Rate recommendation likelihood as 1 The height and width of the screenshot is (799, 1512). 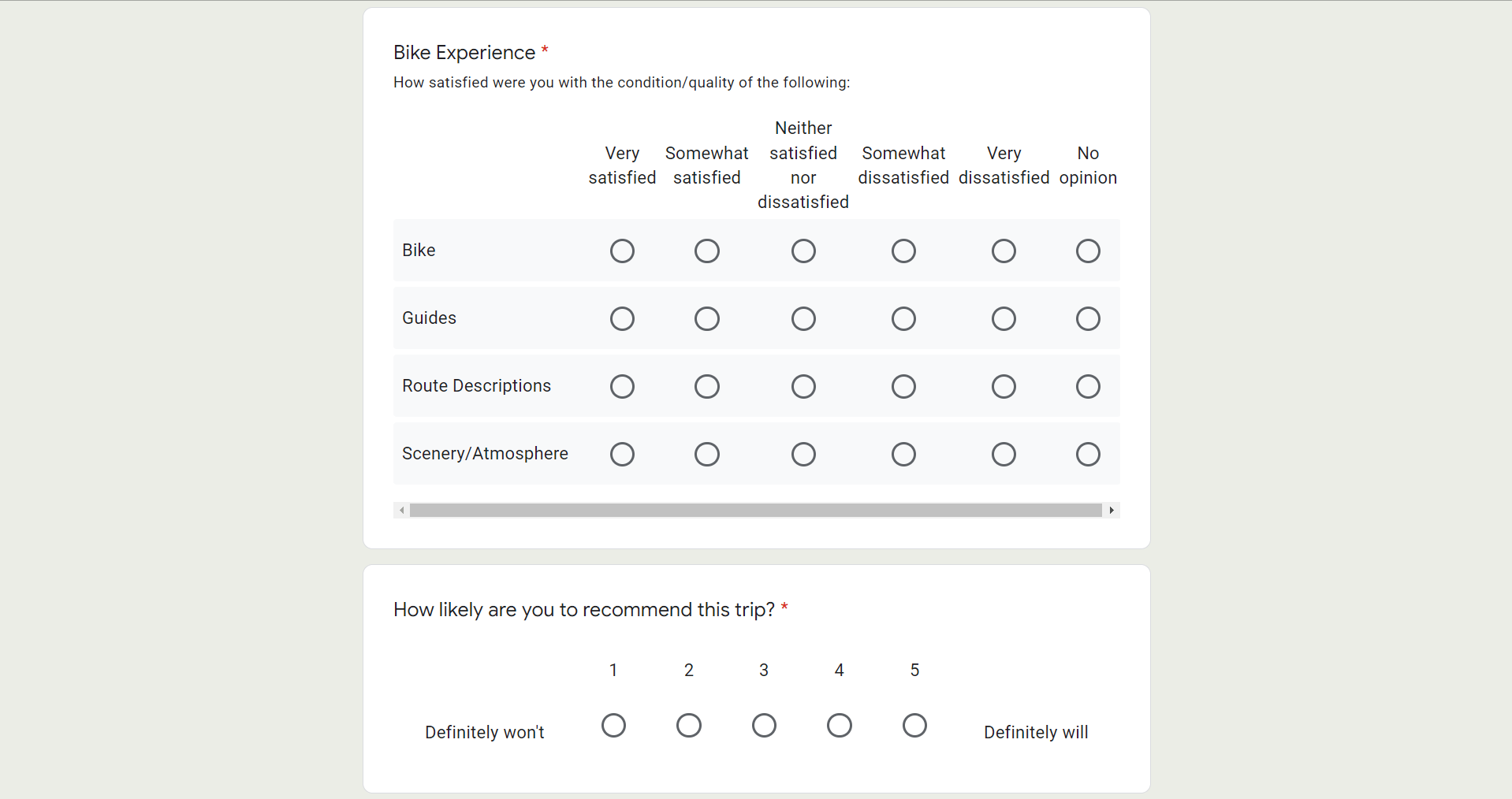(x=613, y=725)
